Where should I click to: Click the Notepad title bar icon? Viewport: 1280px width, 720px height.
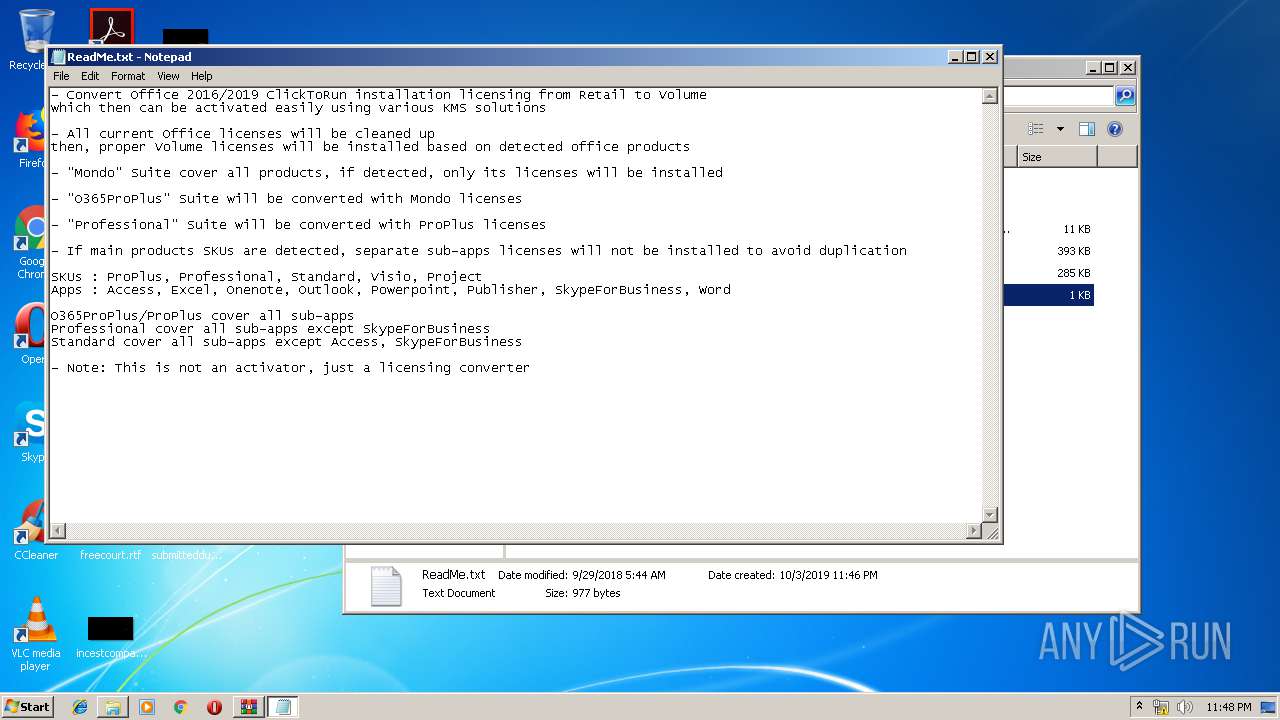tap(58, 57)
